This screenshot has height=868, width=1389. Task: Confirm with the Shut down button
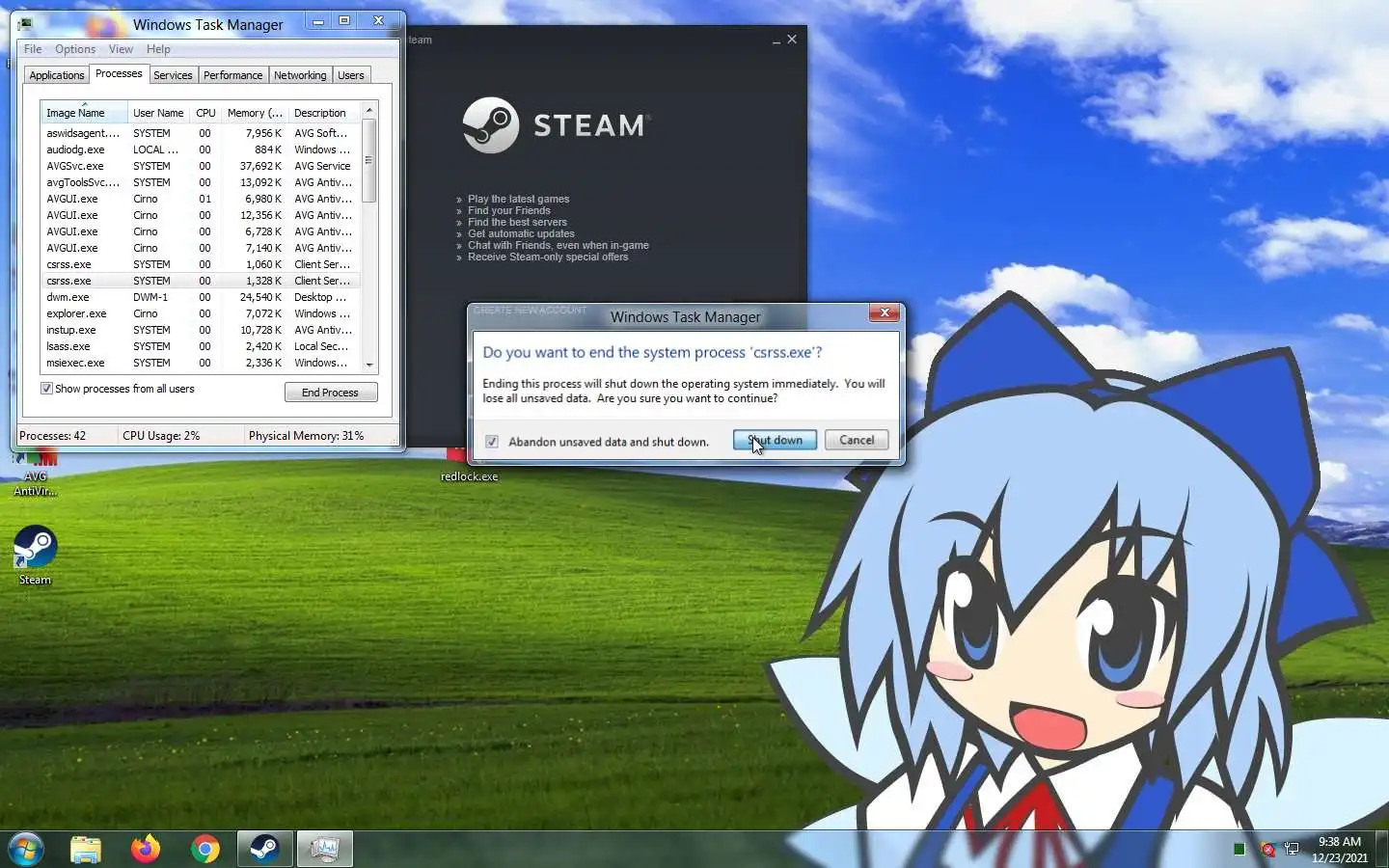click(775, 440)
